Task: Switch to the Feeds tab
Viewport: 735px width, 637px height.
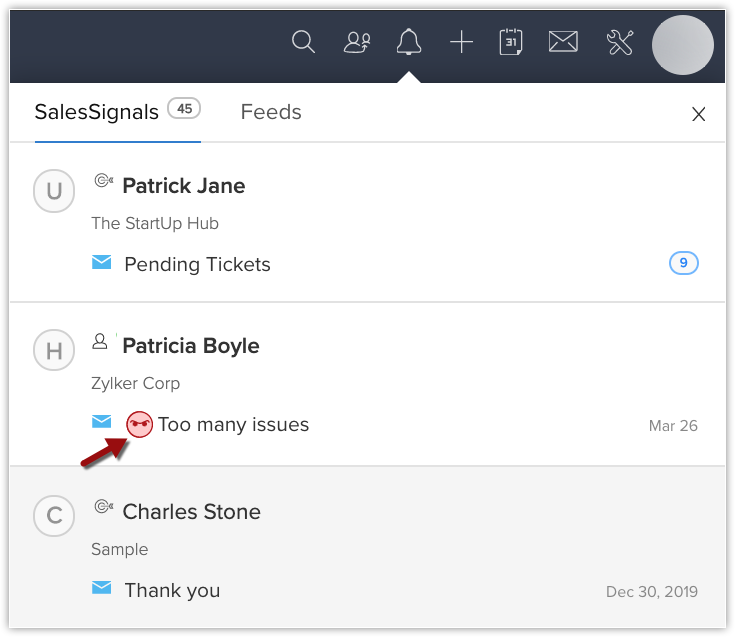Action: click(x=271, y=112)
